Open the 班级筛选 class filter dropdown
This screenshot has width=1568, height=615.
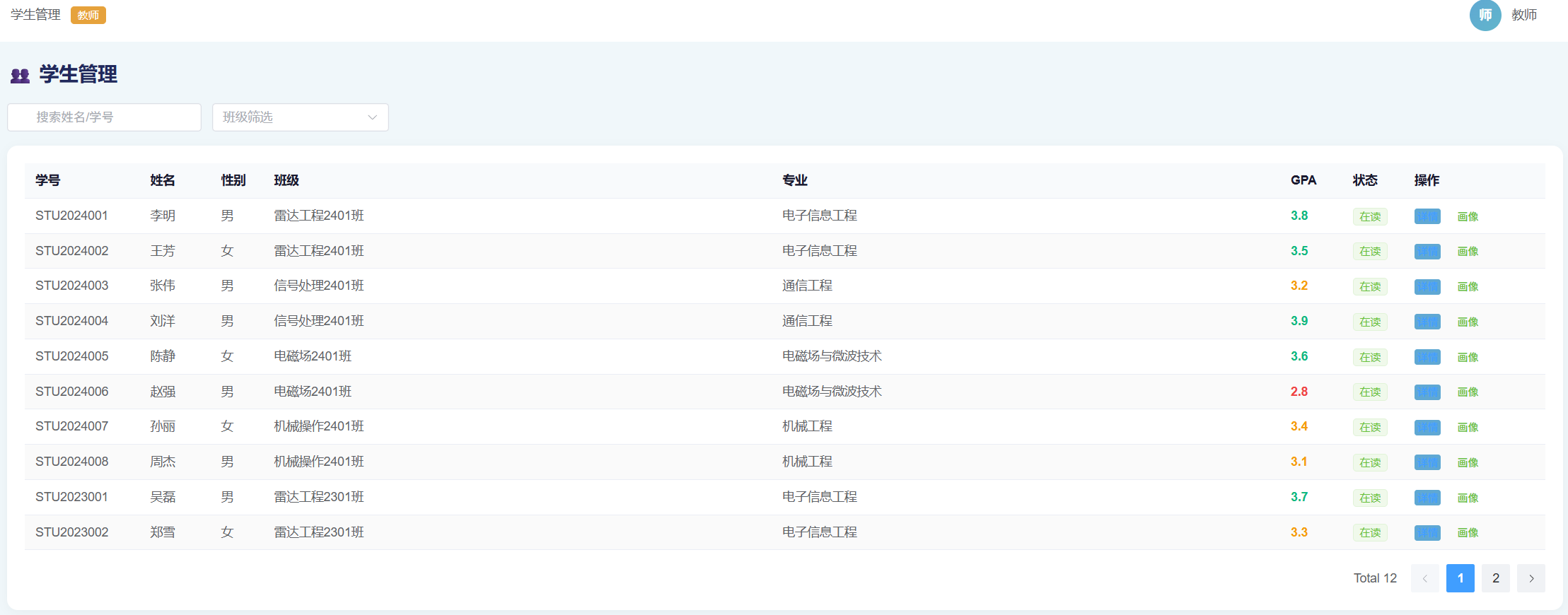point(300,117)
